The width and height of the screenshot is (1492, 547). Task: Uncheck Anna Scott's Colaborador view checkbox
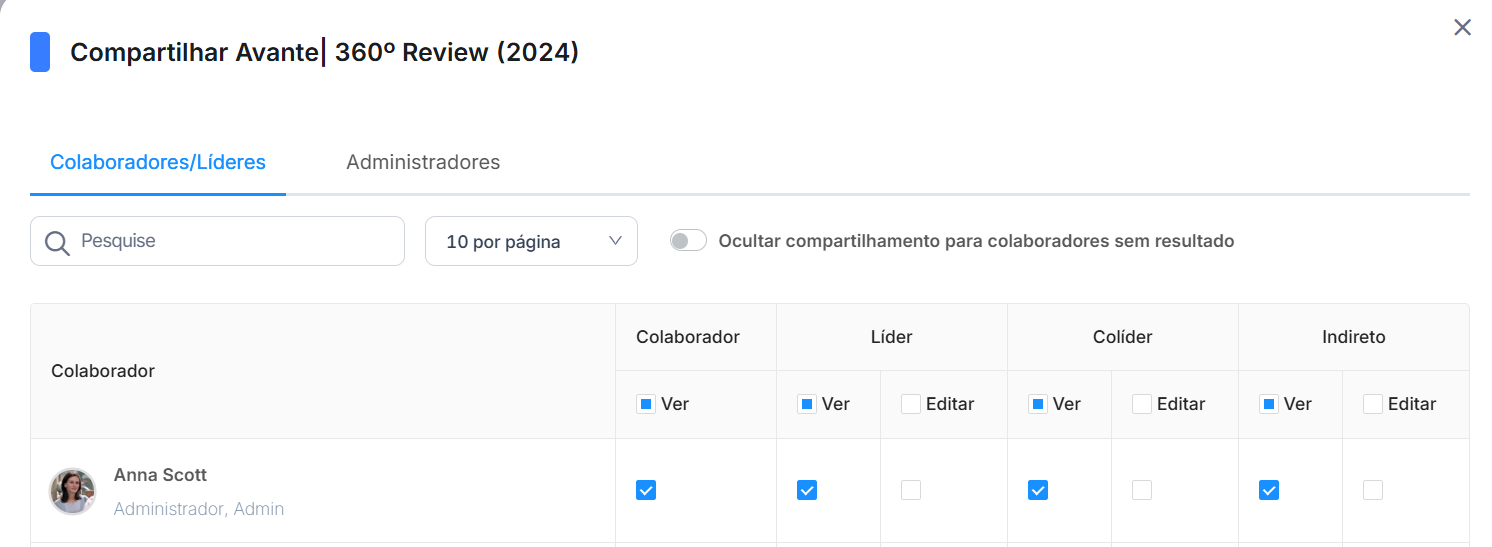[x=646, y=490]
